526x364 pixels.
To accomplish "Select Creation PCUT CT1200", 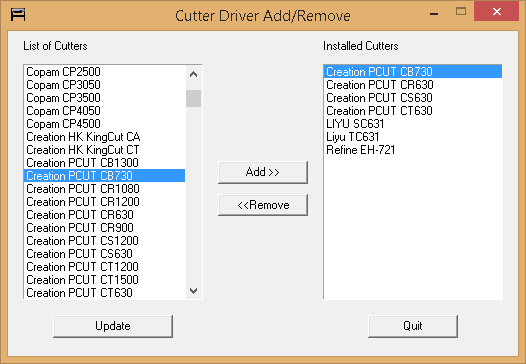I will [104, 267].
